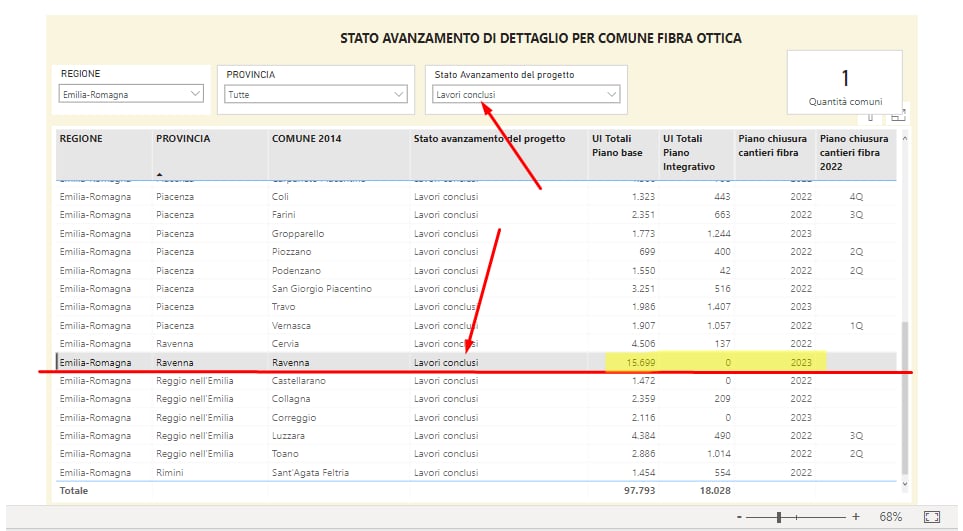The image size is (963, 531).
Task: Sort by UI Totali Piano base header
Action: click(617, 145)
